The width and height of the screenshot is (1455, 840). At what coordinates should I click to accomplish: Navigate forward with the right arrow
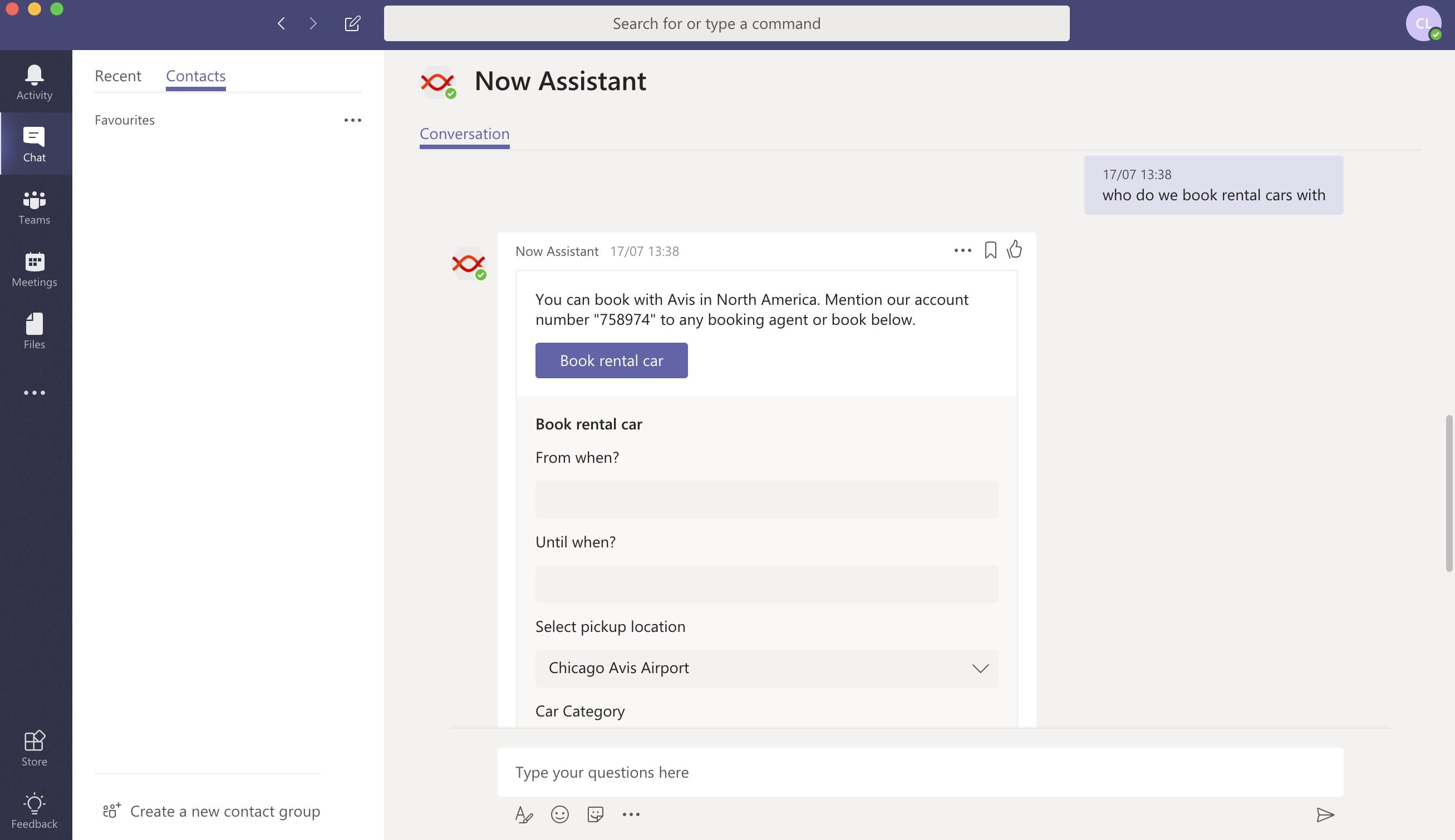(x=313, y=24)
